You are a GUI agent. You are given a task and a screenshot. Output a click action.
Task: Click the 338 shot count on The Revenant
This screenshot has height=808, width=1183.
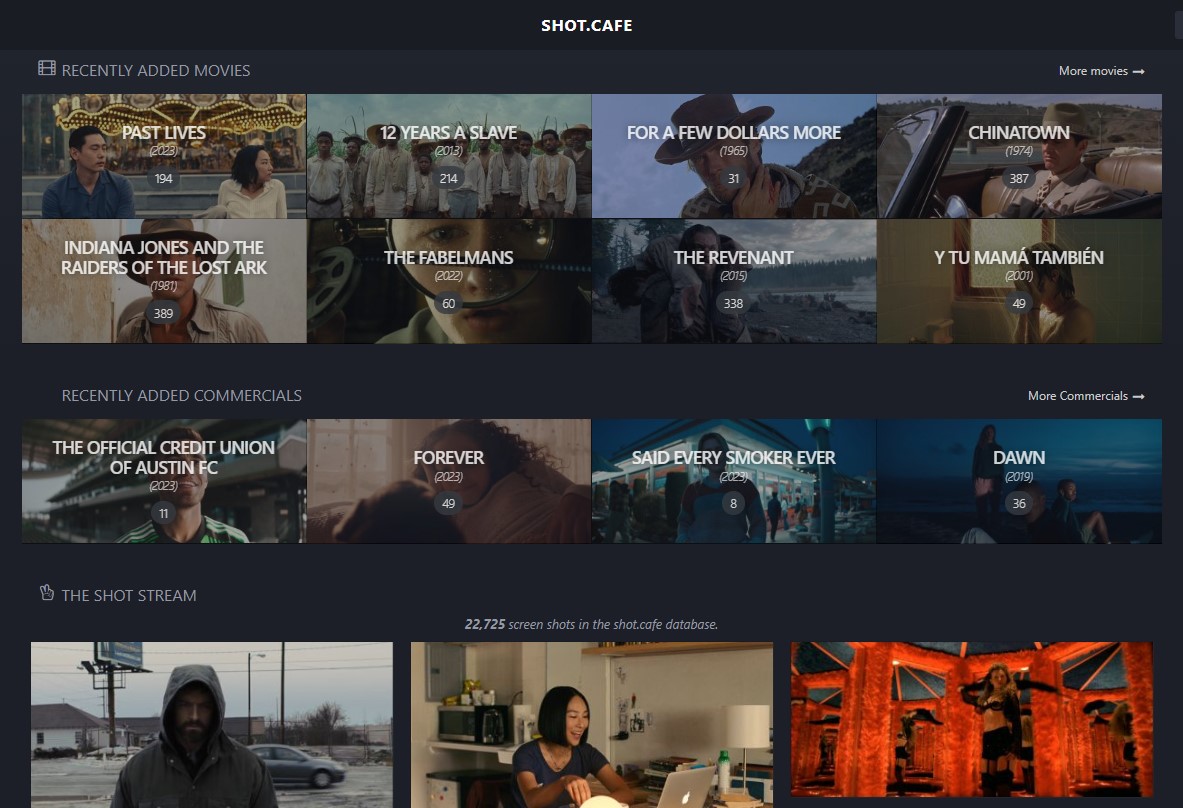(733, 303)
